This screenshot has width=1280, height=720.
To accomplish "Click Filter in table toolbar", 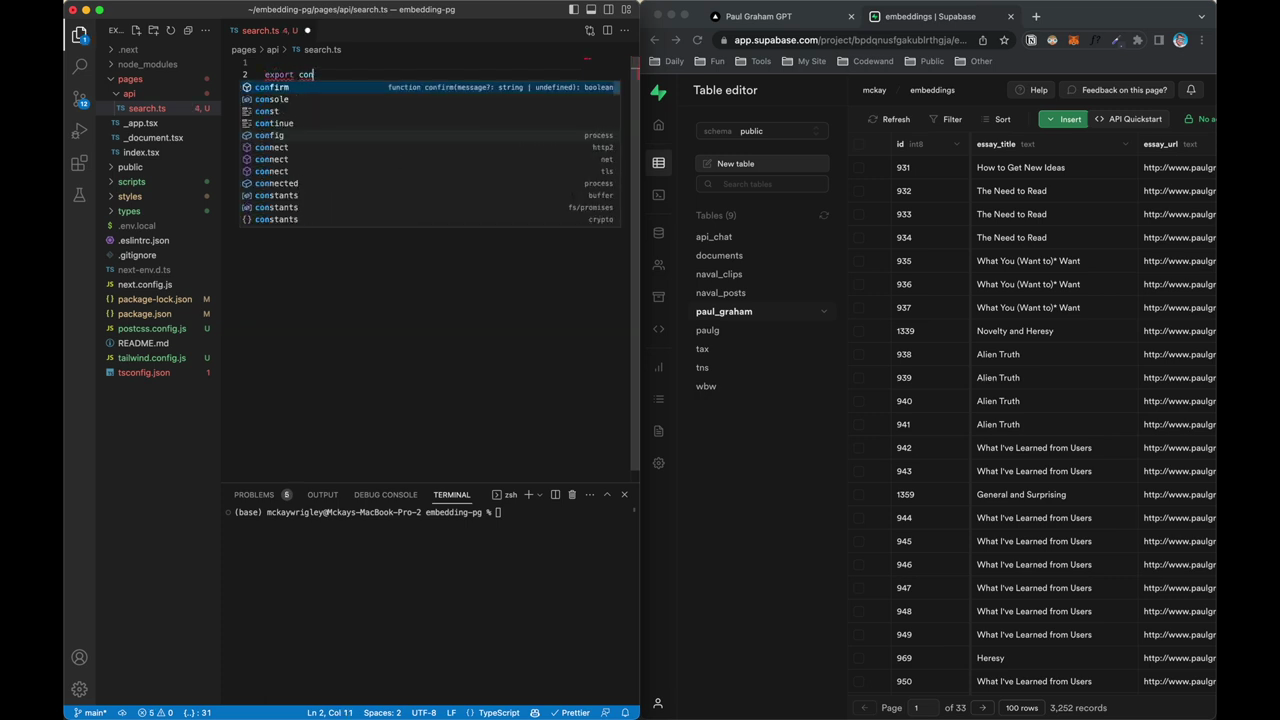I will pyautogui.click(x=945, y=119).
